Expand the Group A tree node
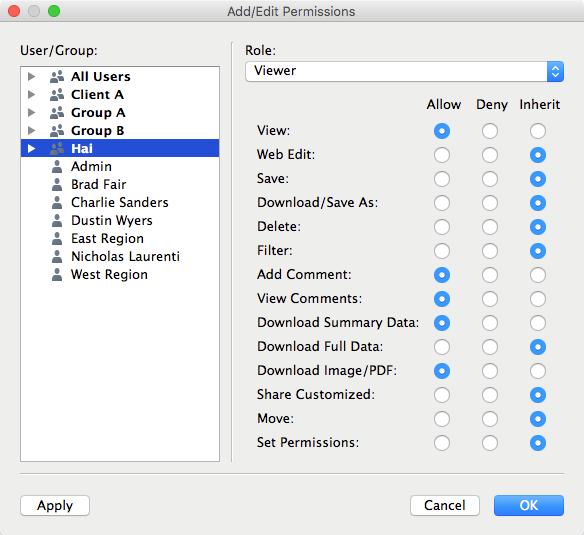 pos(32,113)
